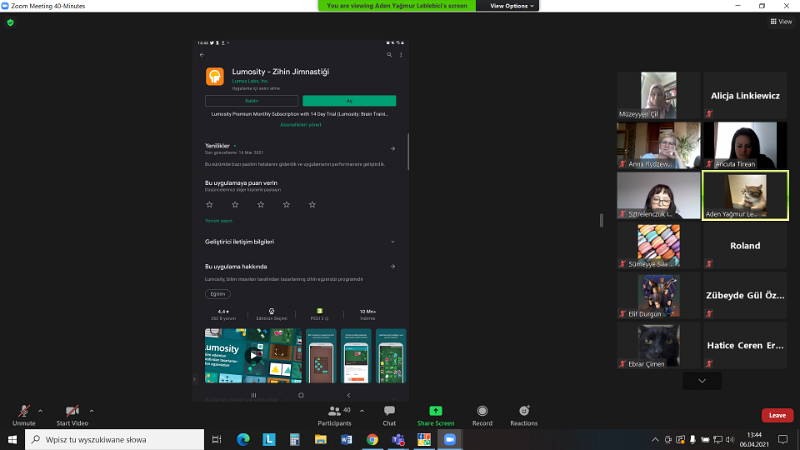This screenshot has width=800, height=450.
Task: Tap the search icon in Play Store
Action: [x=389, y=55]
